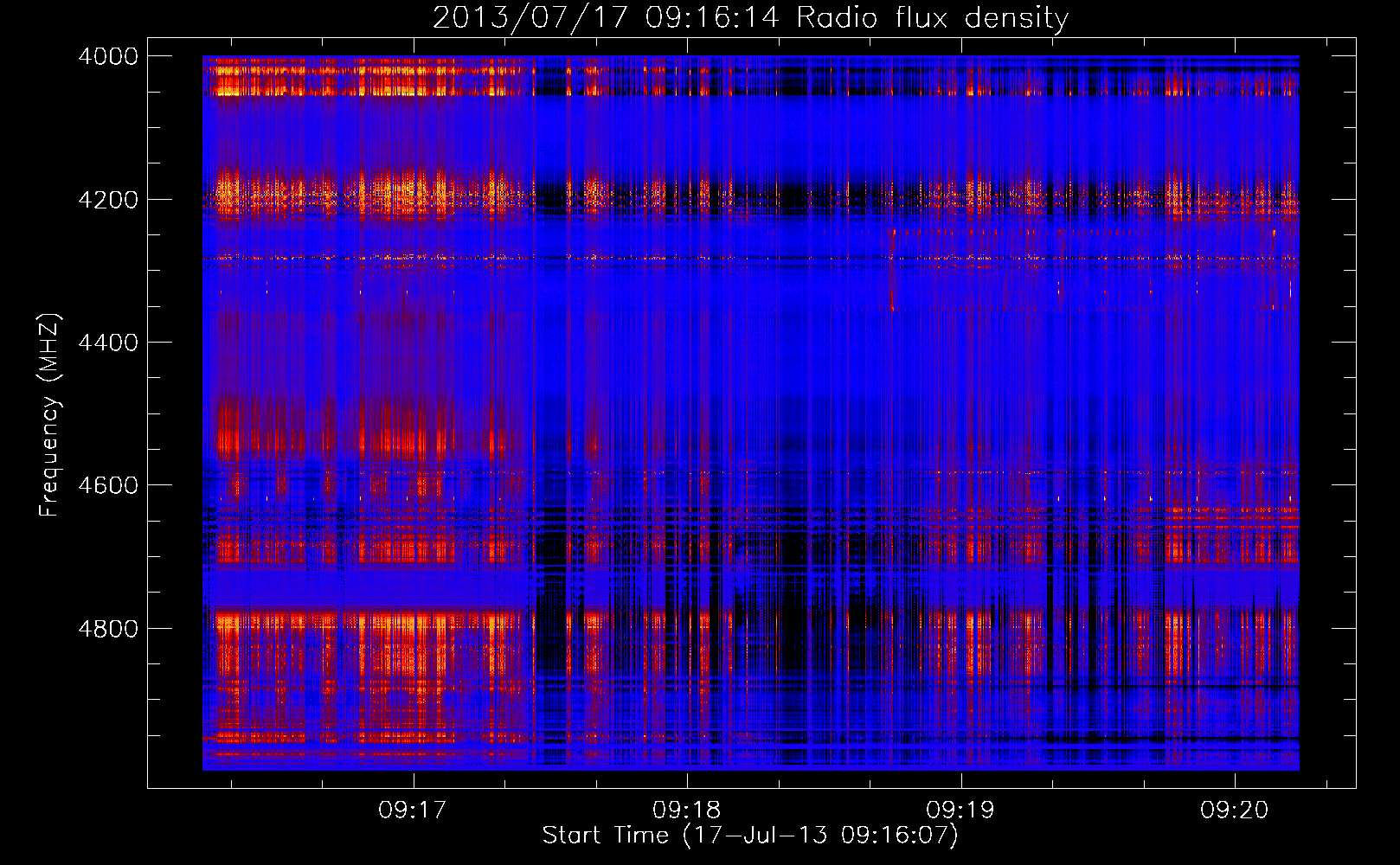This screenshot has width=1400, height=865.
Task: Click the 4000 frequency tick label
Action: coord(108,56)
